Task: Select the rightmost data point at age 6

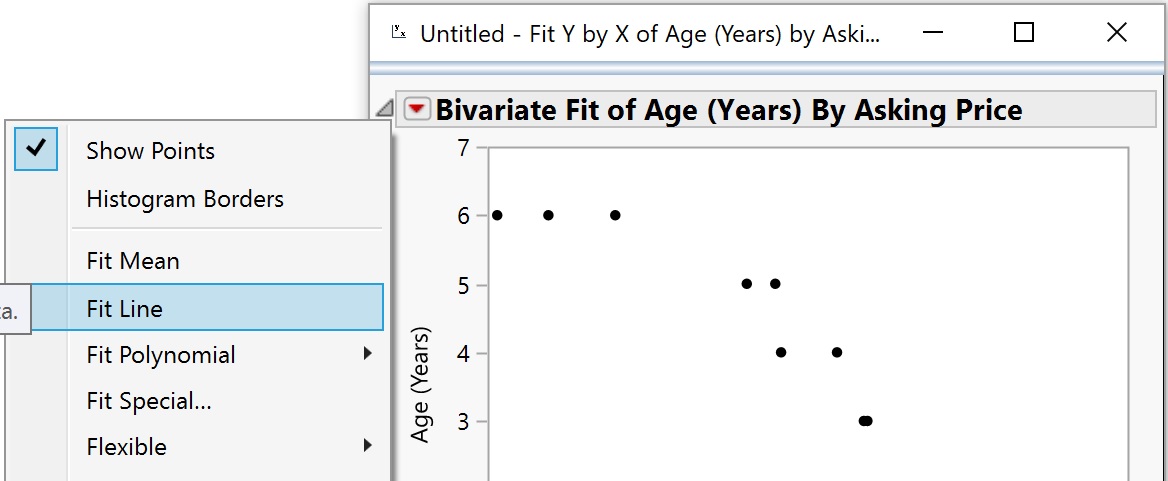Action: [615, 215]
